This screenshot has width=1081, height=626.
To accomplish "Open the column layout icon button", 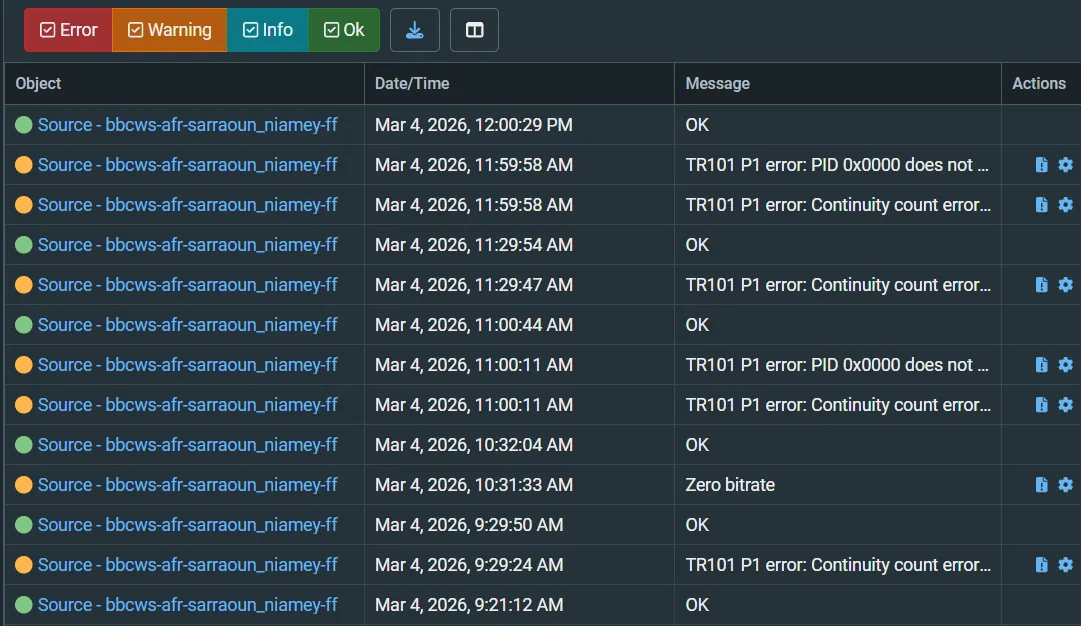I will click(x=474, y=30).
